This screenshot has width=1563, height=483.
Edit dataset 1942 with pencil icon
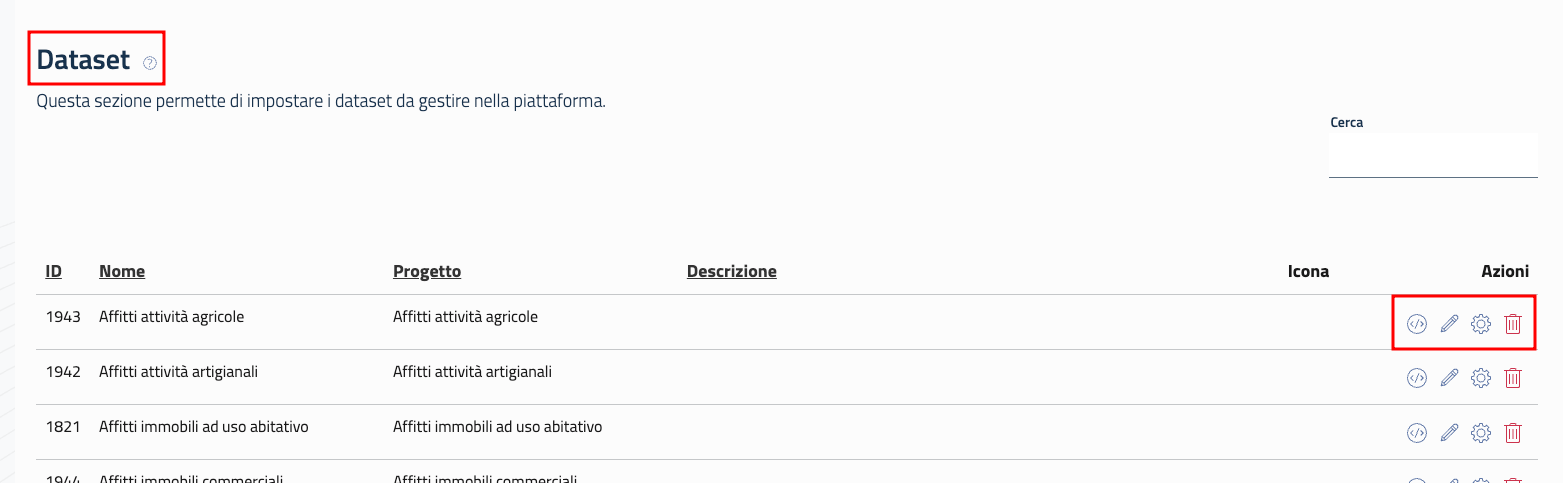coord(1449,378)
